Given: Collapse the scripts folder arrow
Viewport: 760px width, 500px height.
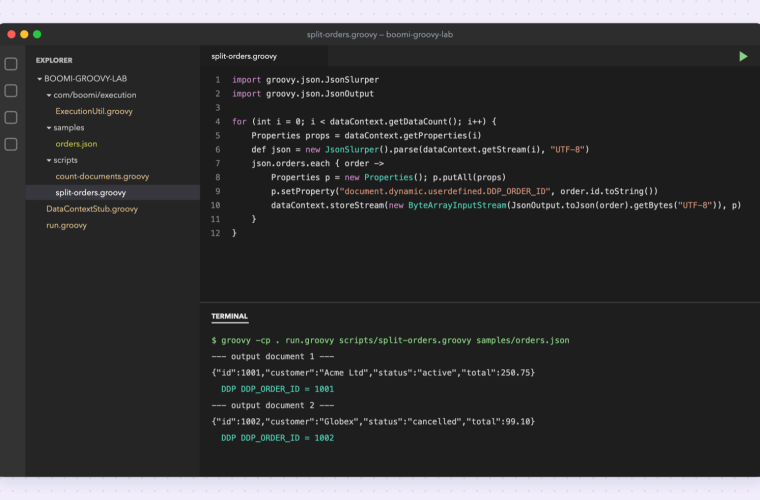Looking at the screenshot, I should pyautogui.click(x=49, y=160).
